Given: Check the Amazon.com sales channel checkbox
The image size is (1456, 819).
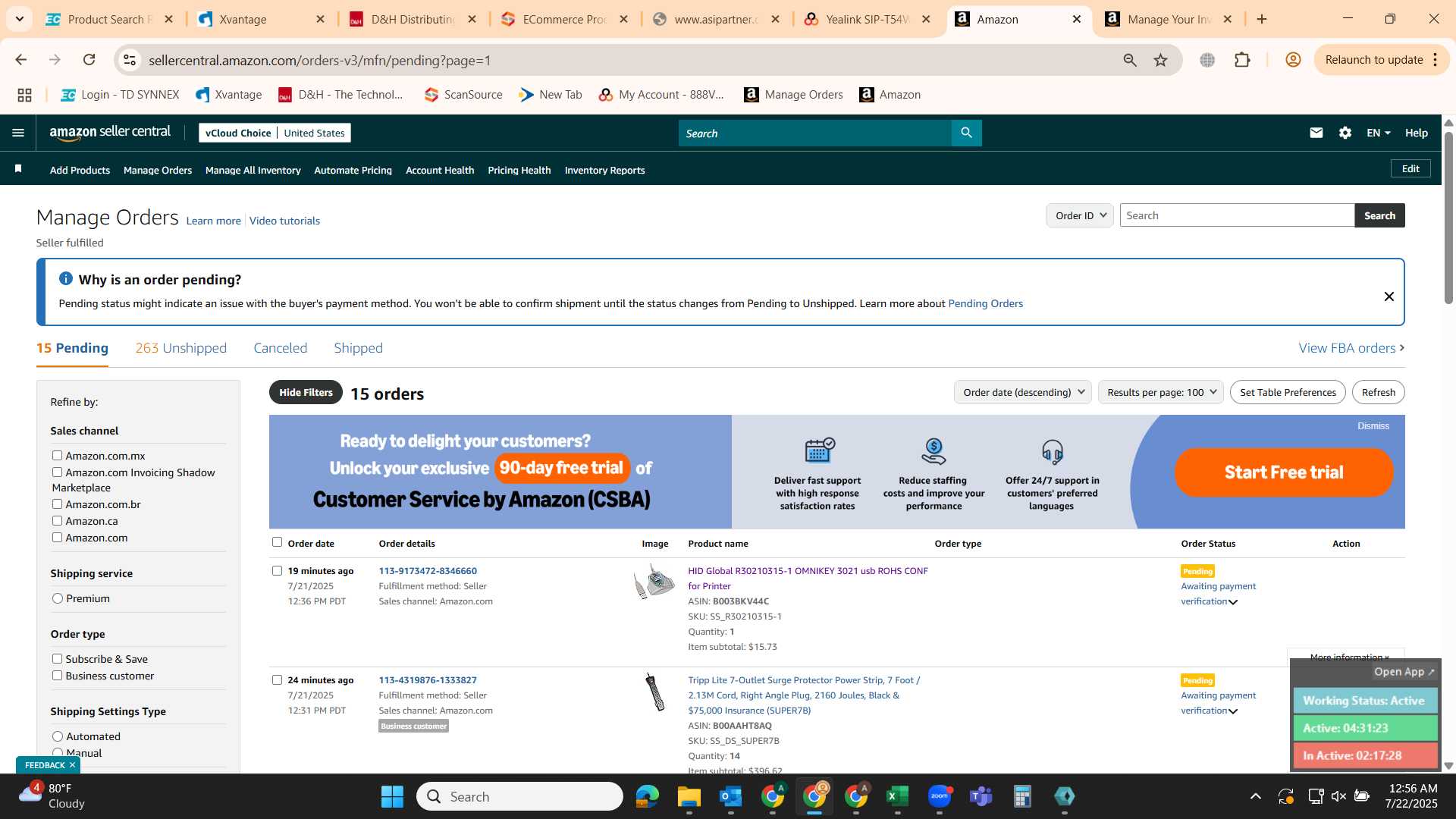Looking at the screenshot, I should click(x=57, y=537).
